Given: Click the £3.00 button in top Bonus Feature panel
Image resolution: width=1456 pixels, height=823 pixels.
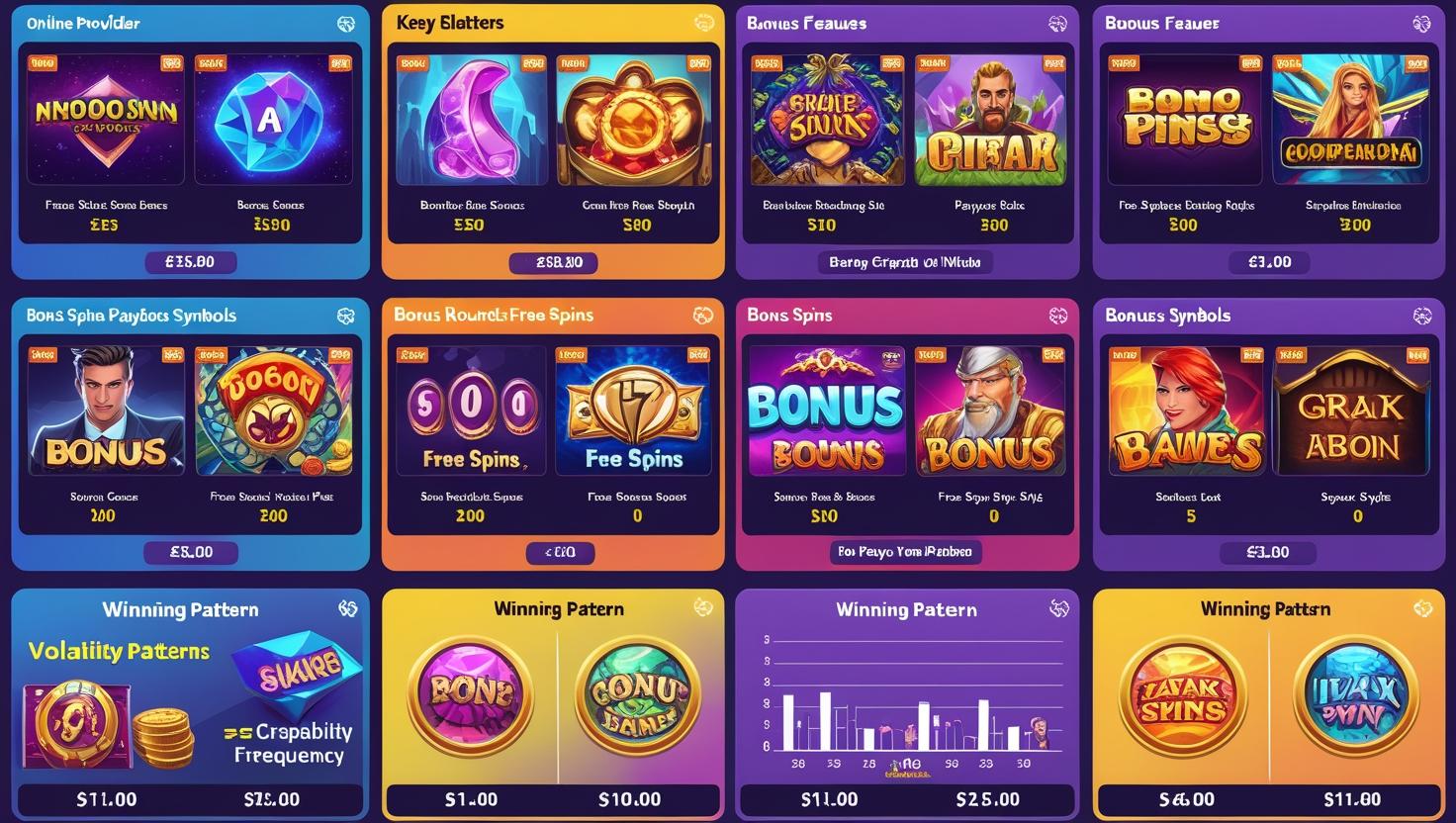Looking at the screenshot, I should tap(1269, 262).
